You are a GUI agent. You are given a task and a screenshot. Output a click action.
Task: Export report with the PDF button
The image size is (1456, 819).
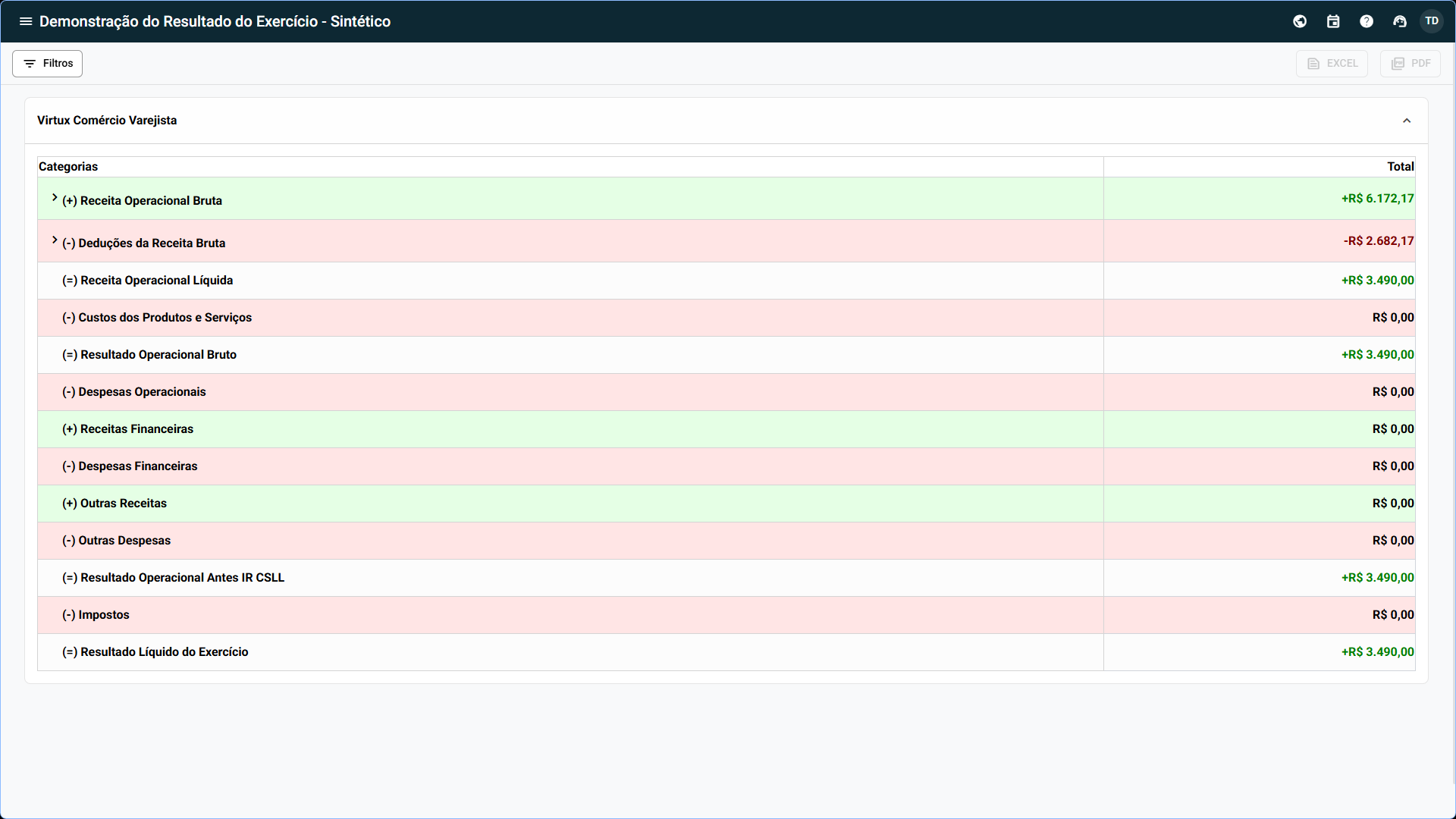click(x=1410, y=64)
